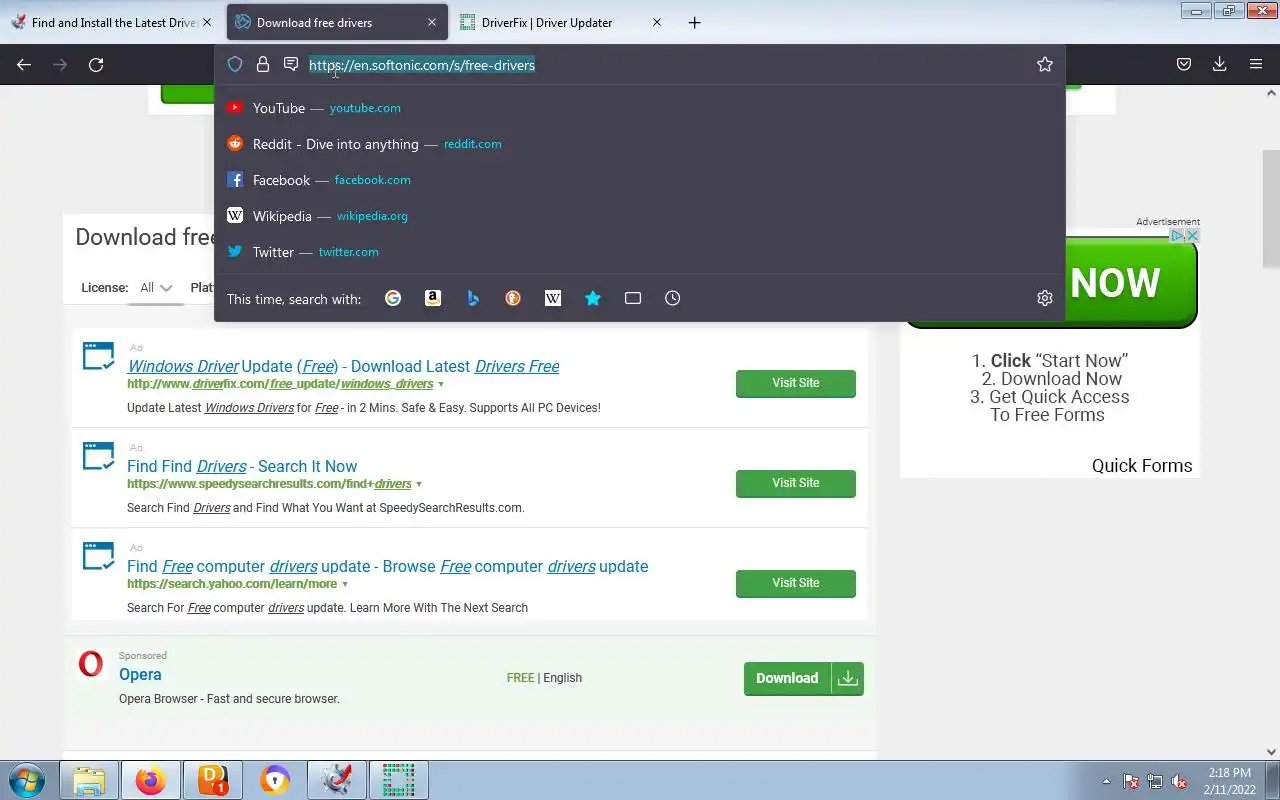Close the Download free drivers tab
1280x800 pixels.
[x=432, y=22]
